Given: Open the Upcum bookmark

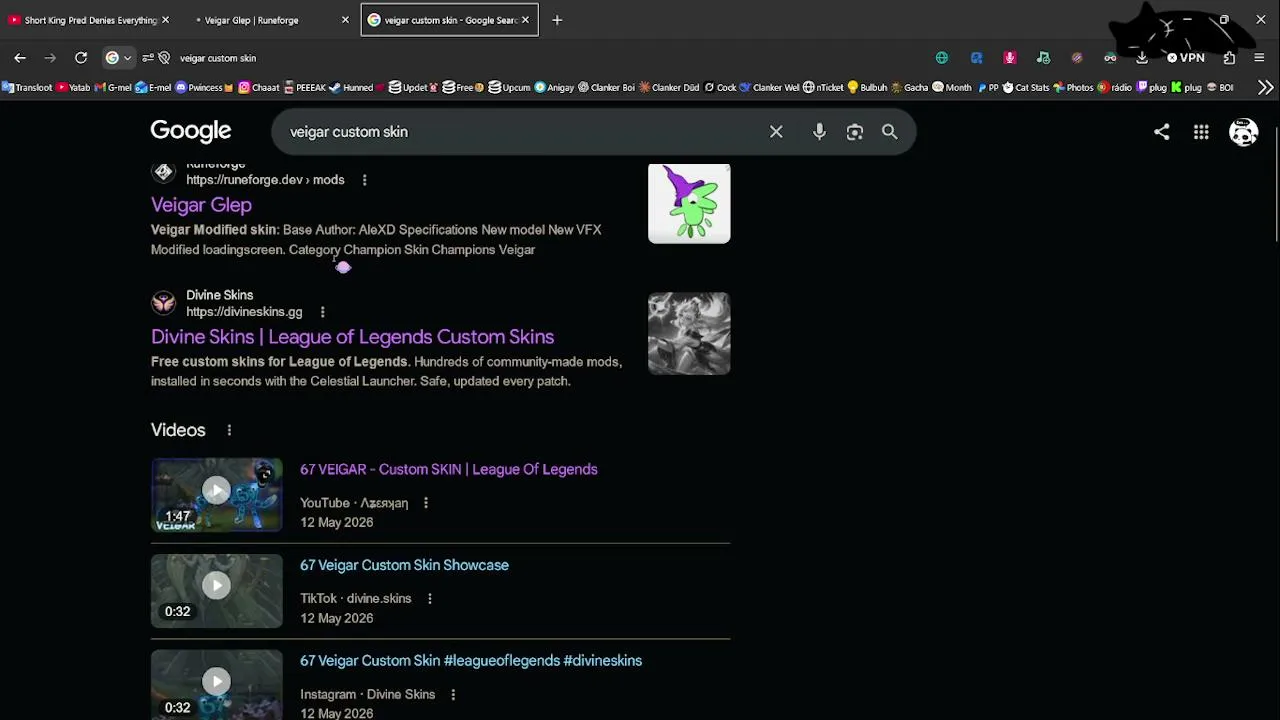Looking at the screenshot, I should point(509,88).
